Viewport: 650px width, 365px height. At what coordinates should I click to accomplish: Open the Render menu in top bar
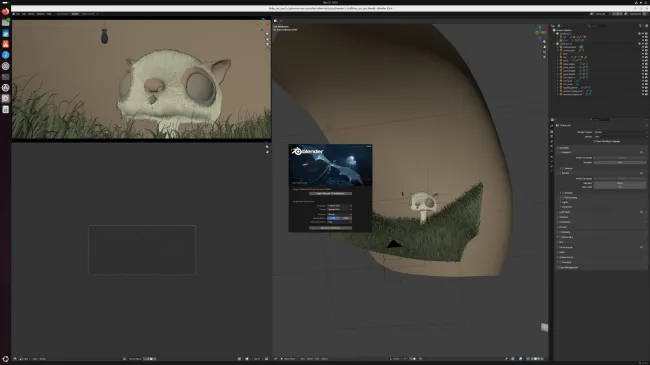31,14
